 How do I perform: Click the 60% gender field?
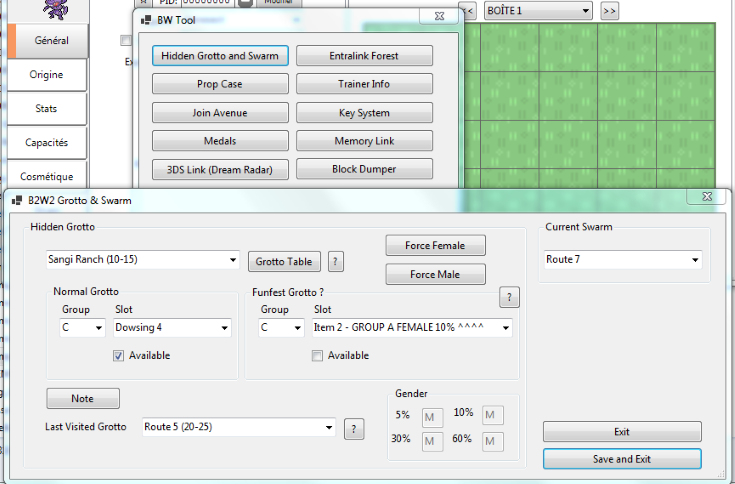click(493, 441)
